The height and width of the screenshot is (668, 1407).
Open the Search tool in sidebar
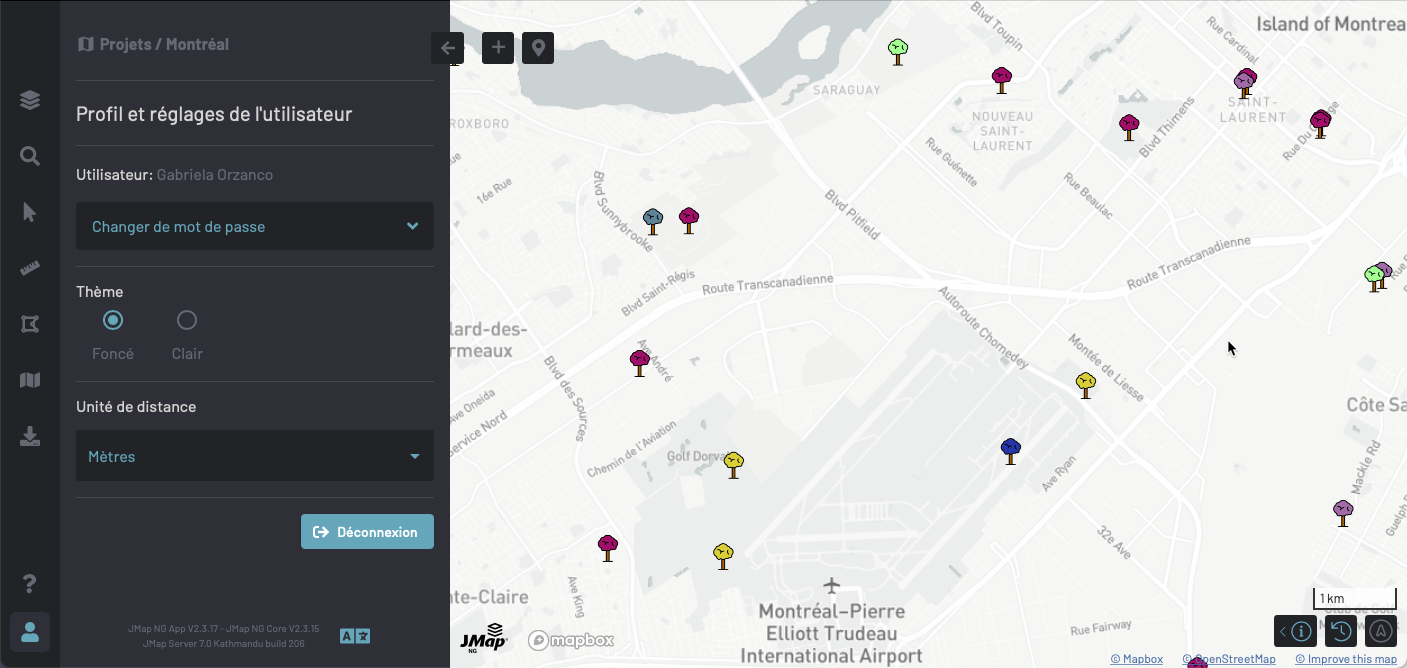(x=30, y=156)
